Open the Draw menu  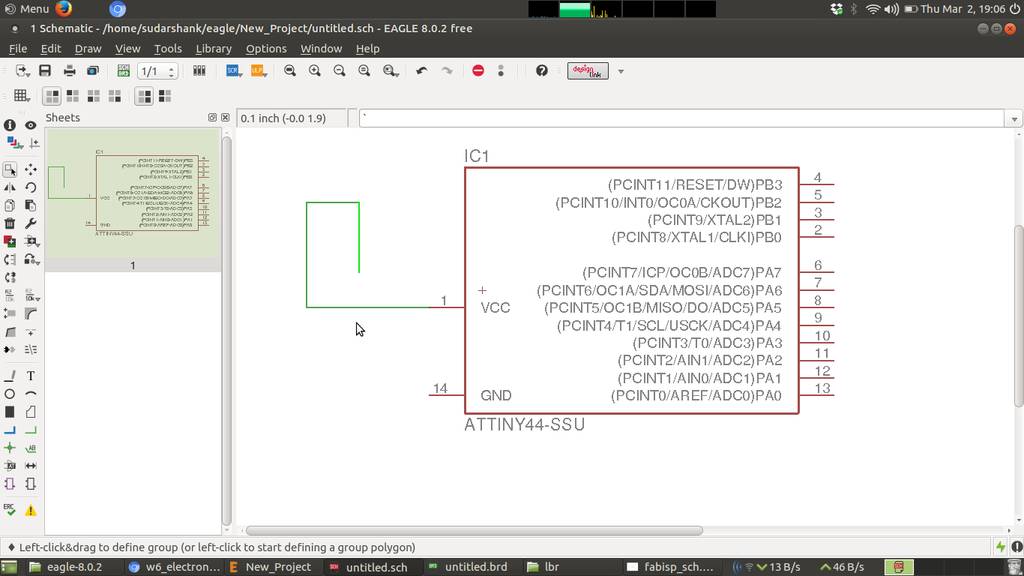coord(88,48)
